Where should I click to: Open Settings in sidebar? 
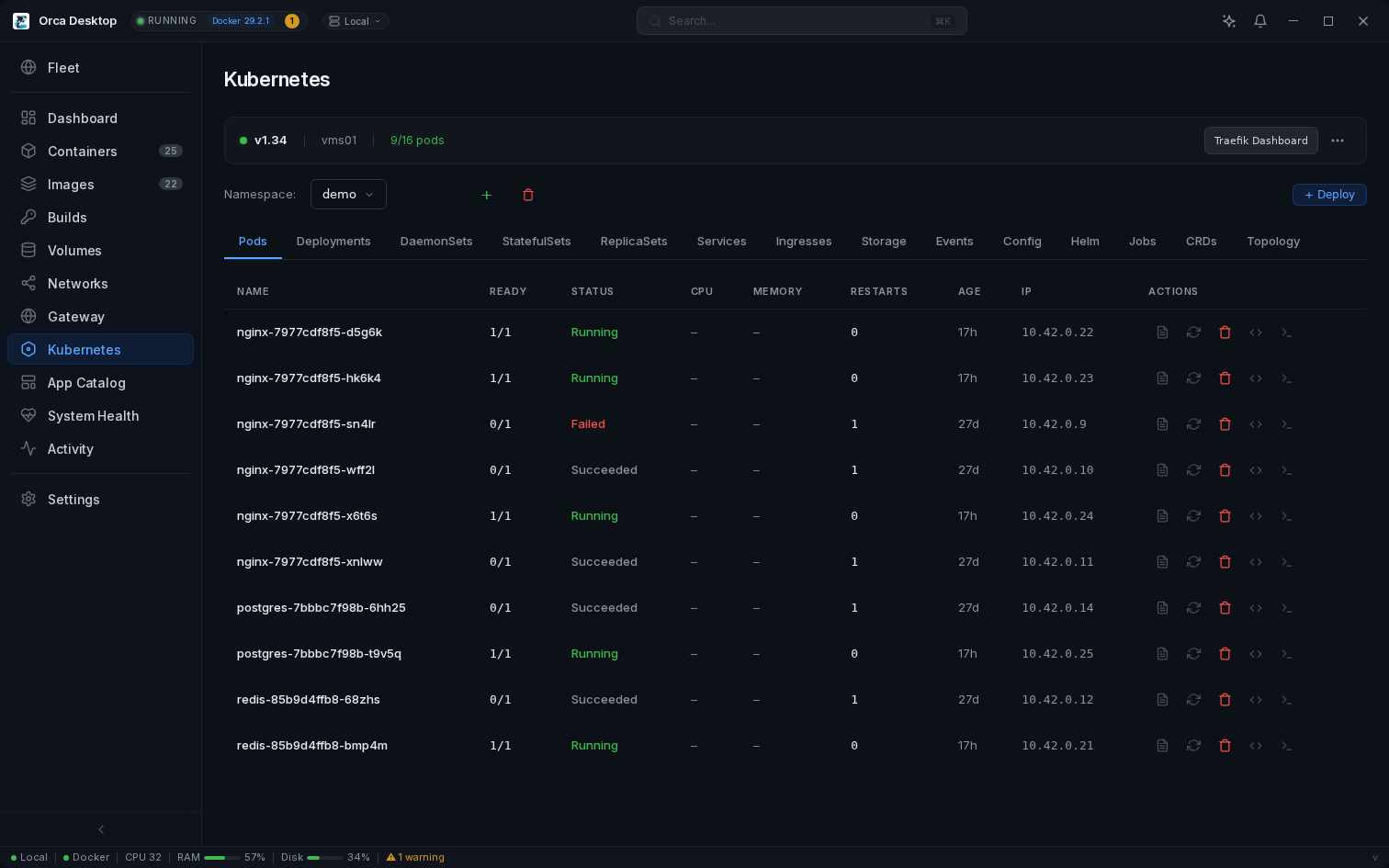[100, 500]
